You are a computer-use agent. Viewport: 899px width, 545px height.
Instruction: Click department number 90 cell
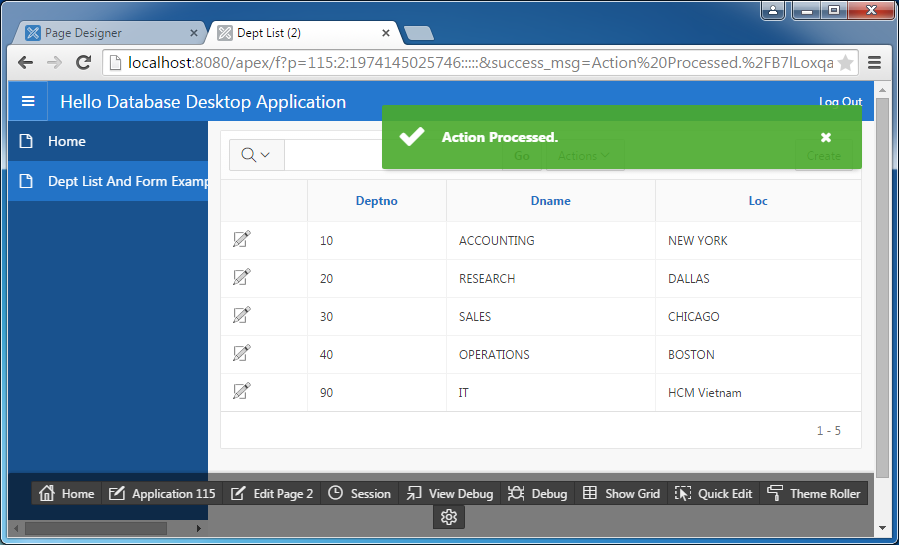click(377, 393)
